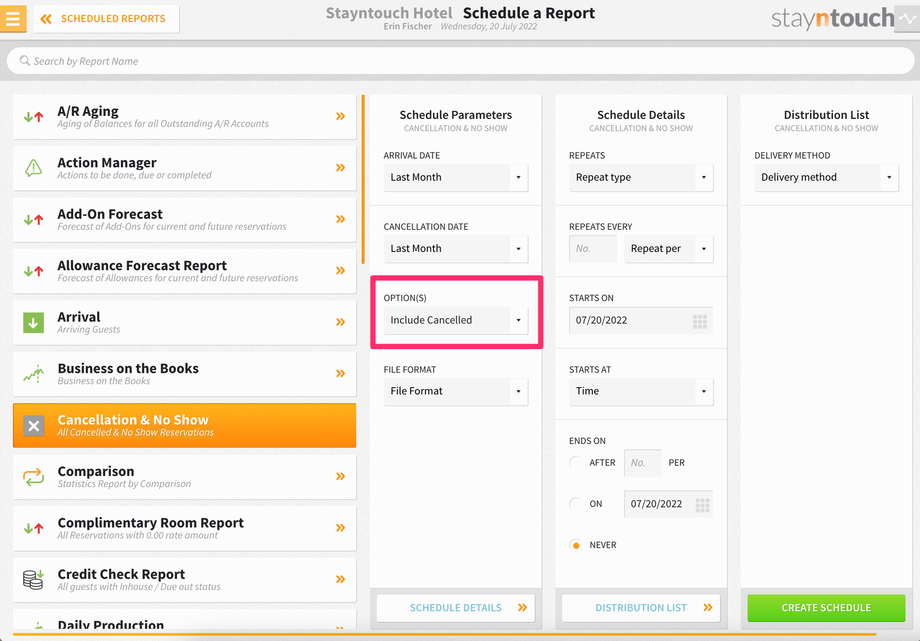Click the search magnifier icon
This screenshot has width=920, height=641.
25,60
